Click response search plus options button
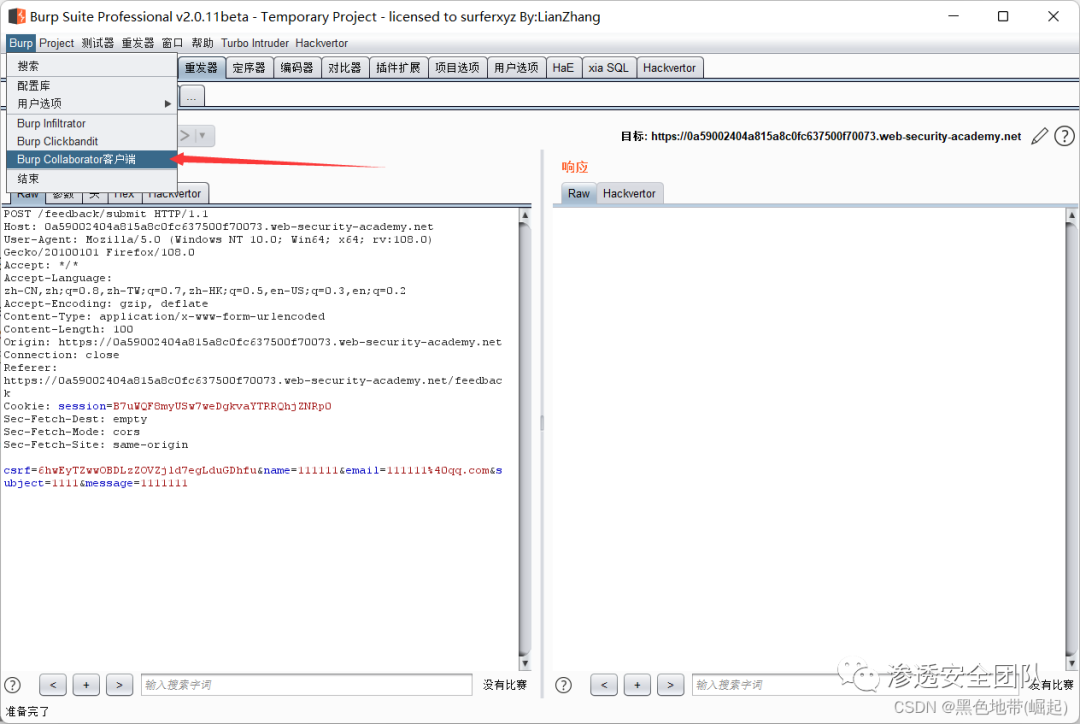Image resolution: width=1080 pixels, height=724 pixels. [637, 685]
